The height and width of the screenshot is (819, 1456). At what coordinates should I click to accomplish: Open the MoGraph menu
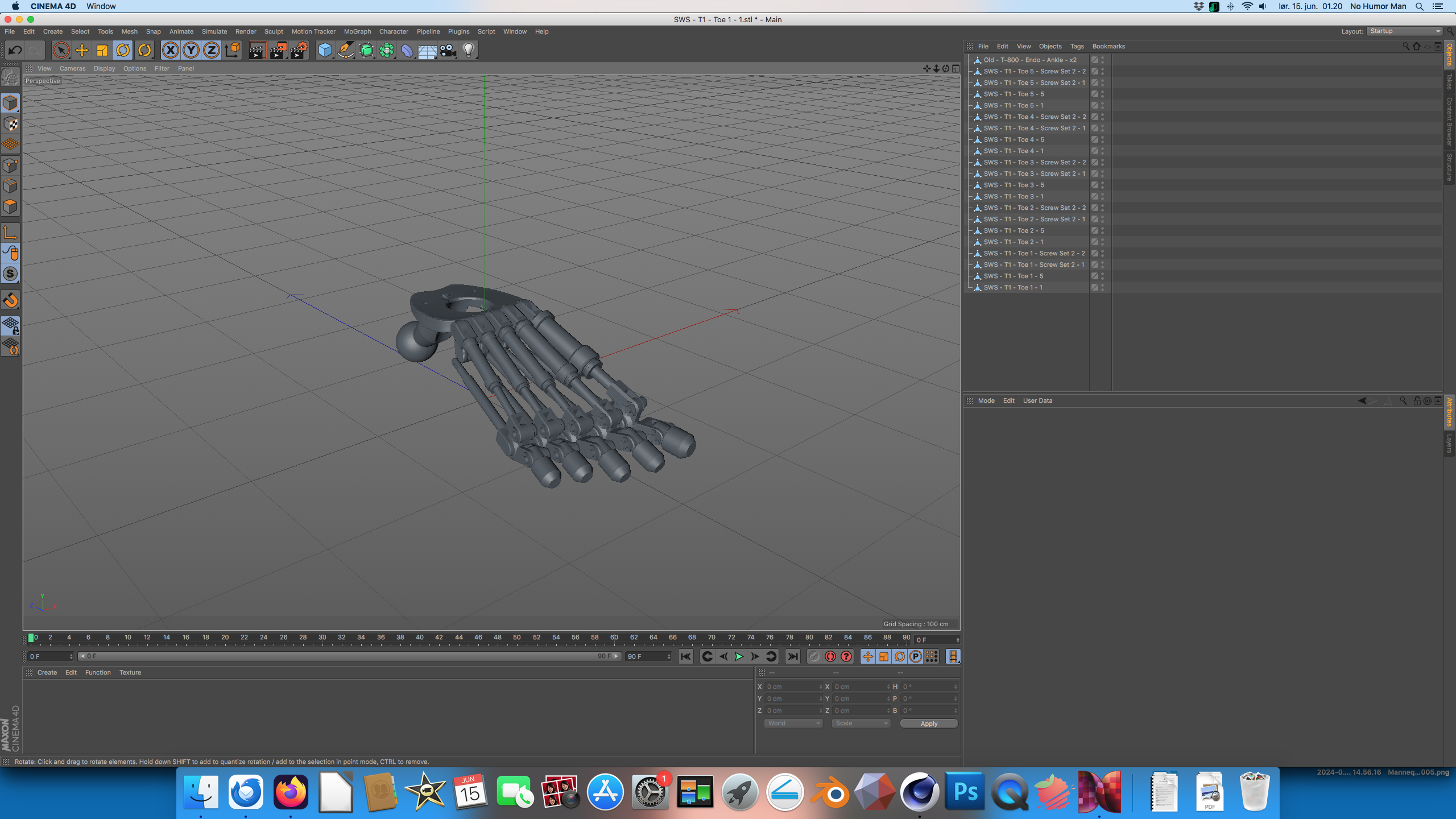point(357,31)
